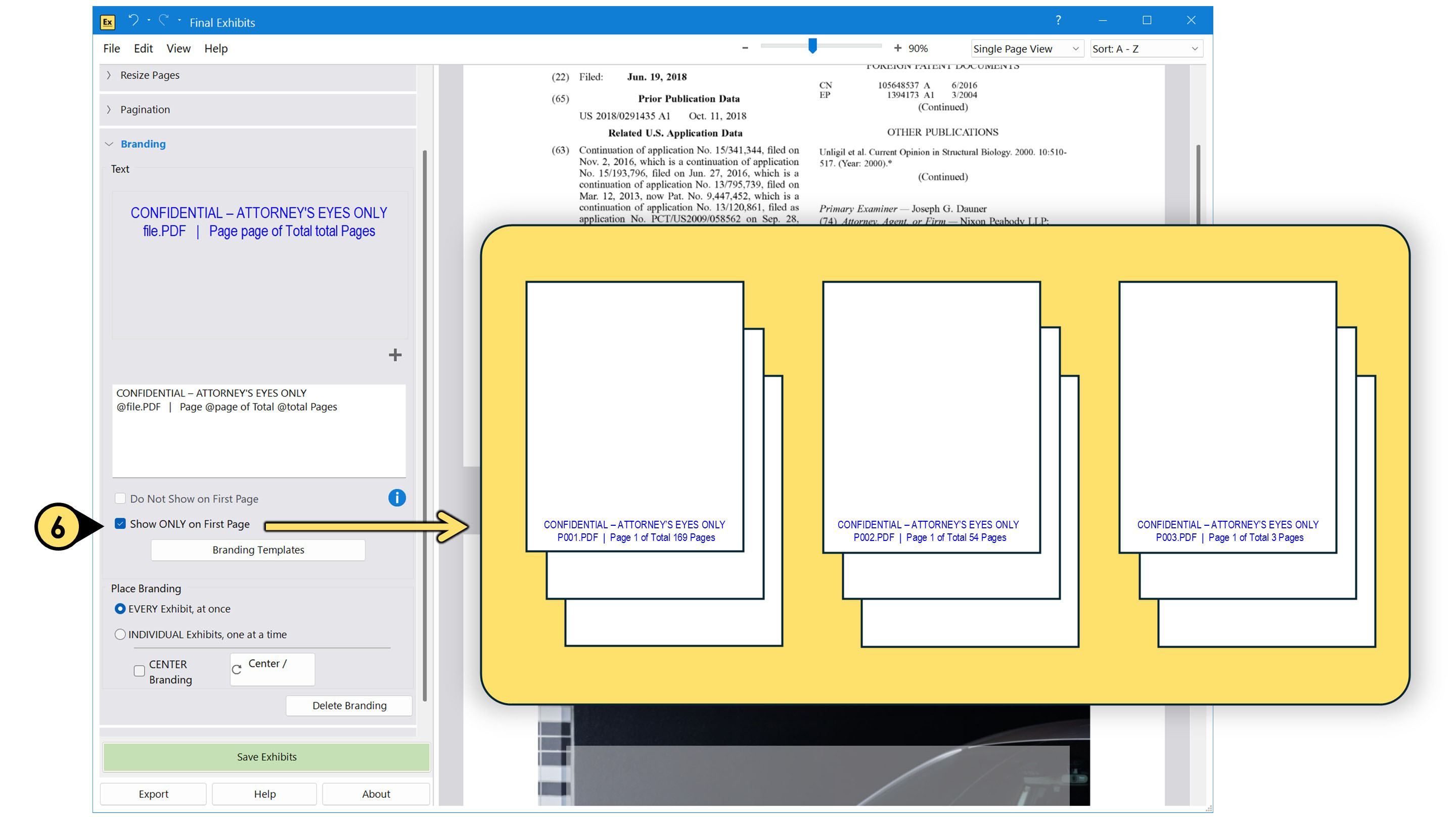1456x817 pixels.
Task: Expand the Resize Pages section
Action: [x=258, y=75]
